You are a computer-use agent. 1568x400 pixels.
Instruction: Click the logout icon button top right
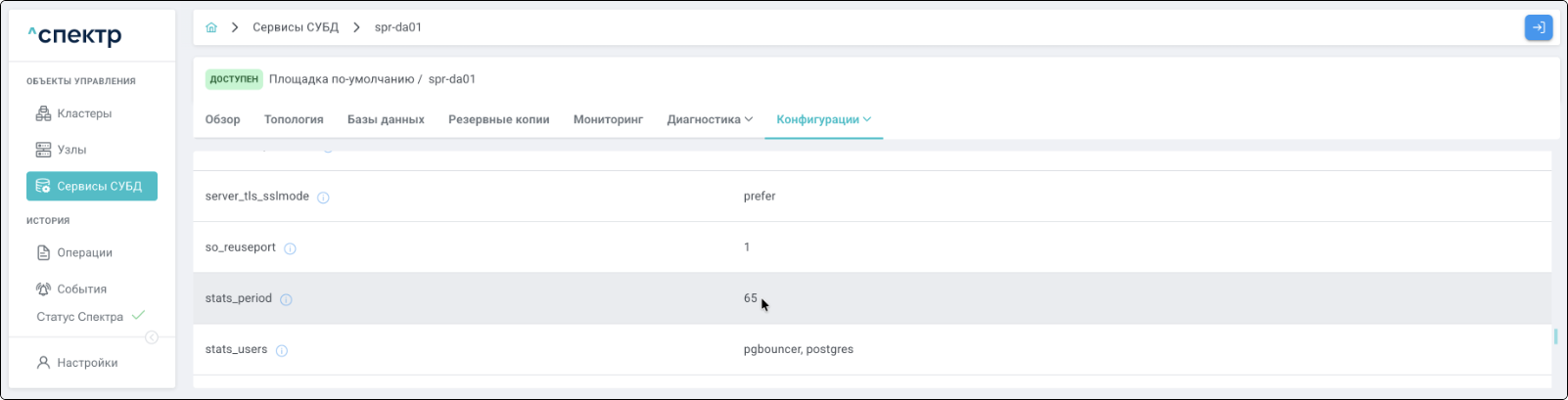pos(1538,27)
